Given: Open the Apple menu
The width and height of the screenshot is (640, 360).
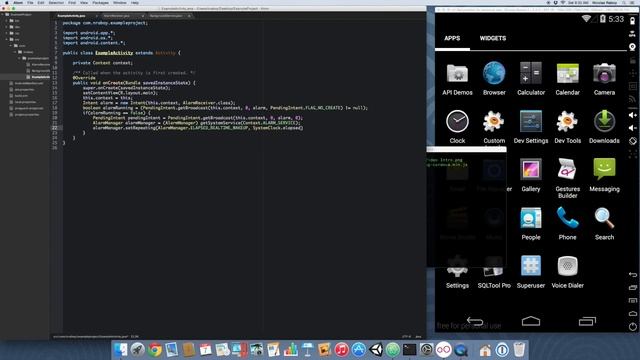Looking at the screenshot, I should pos(7,3).
